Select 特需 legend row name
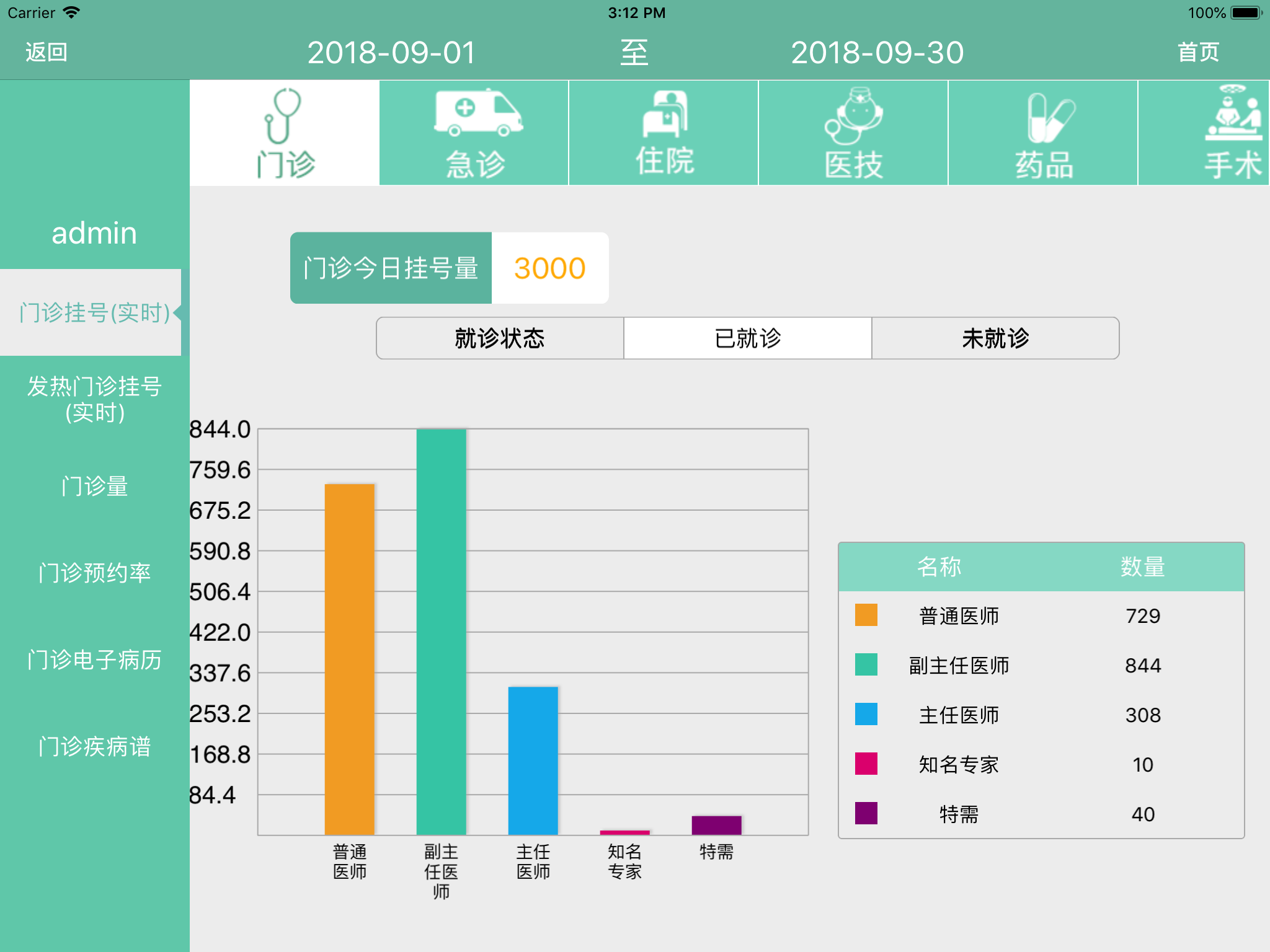This screenshot has width=1270, height=952. (959, 814)
